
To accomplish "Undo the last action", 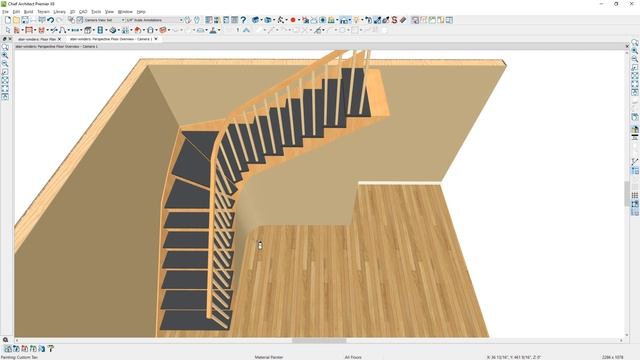I will [51, 20].
